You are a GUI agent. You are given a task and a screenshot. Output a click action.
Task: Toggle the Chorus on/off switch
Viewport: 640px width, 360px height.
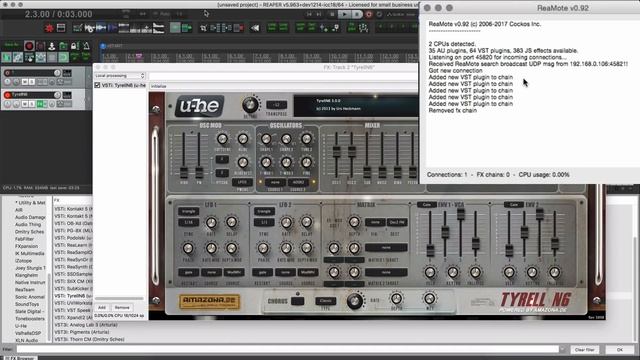[x=298, y=301]
